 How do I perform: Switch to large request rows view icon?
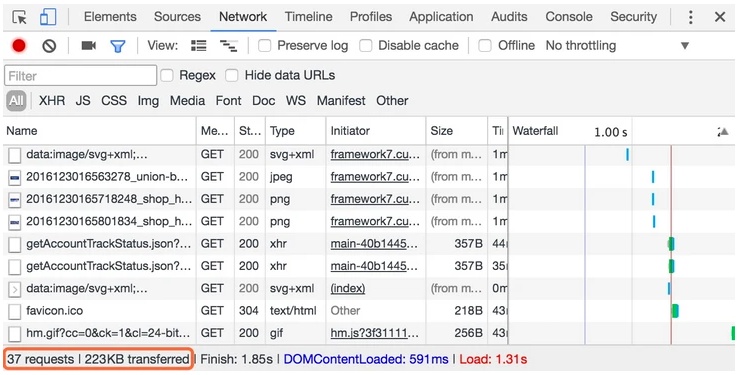199,46
